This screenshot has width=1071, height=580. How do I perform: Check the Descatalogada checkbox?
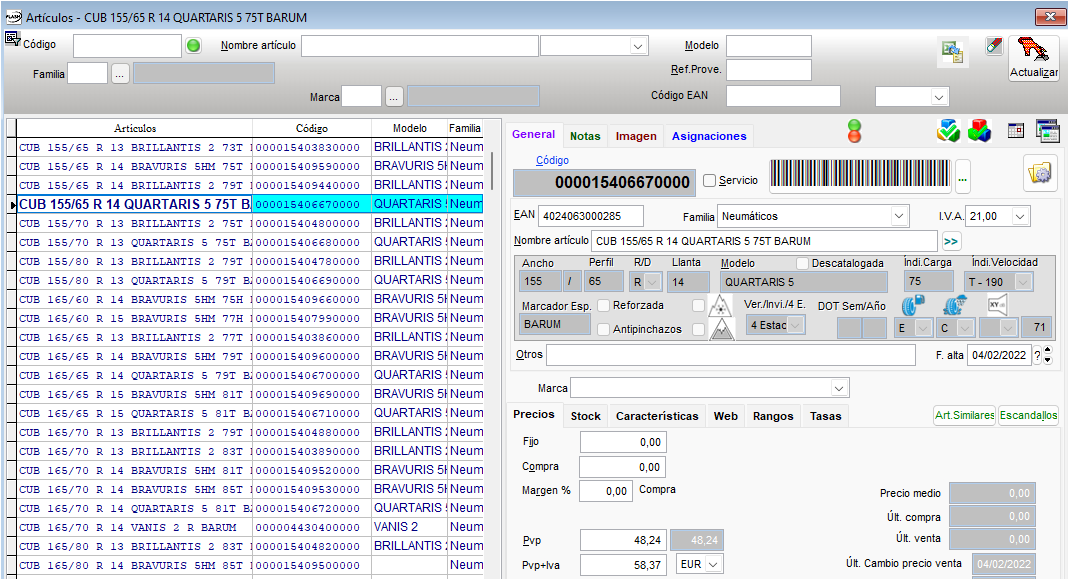(x=802, y=263)
